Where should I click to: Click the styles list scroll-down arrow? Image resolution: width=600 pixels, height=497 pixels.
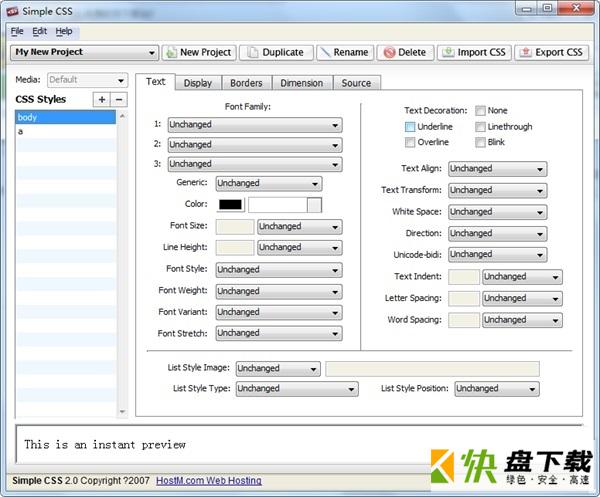pos(122,412)
